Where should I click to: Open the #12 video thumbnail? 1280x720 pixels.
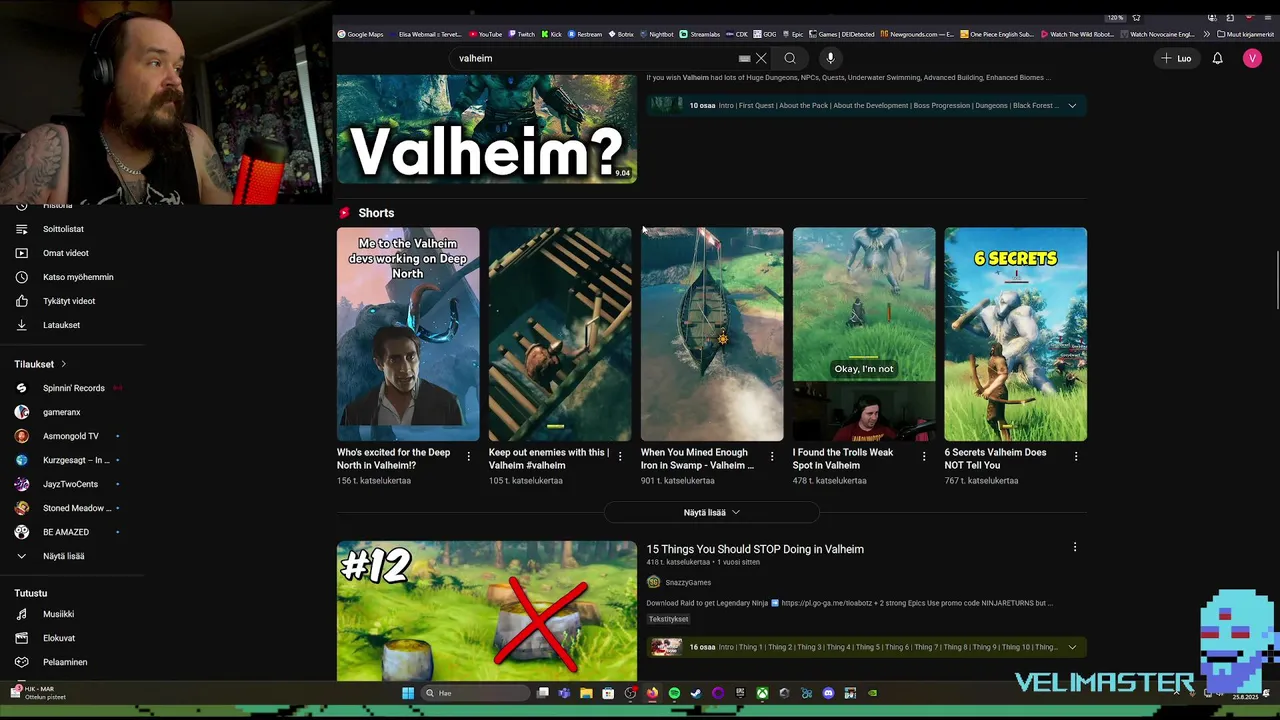(x=486, y=611)
